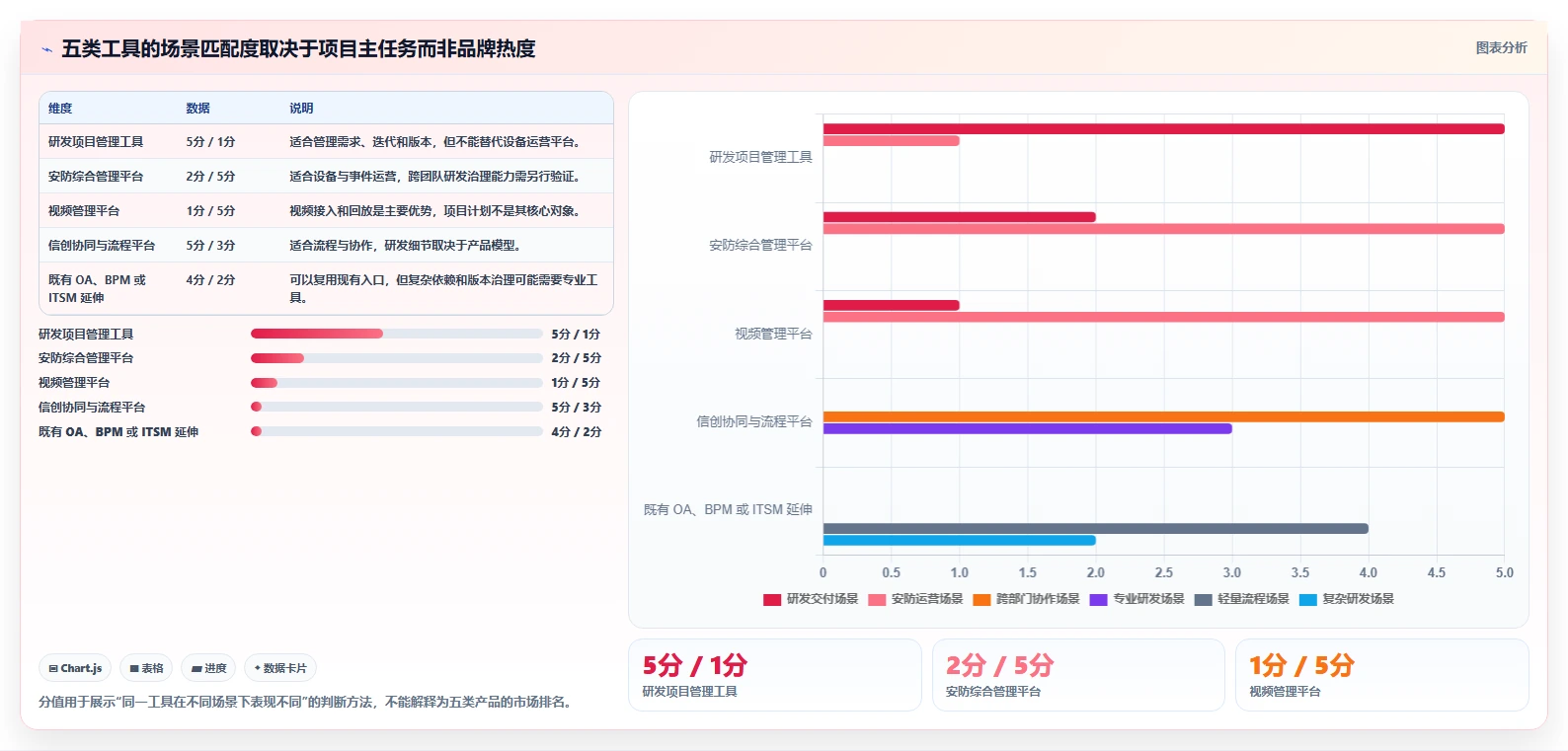1568x751 pixels.
Task: Click the red 研发项目管理工具 chart bar
Action: (1163, 129)
